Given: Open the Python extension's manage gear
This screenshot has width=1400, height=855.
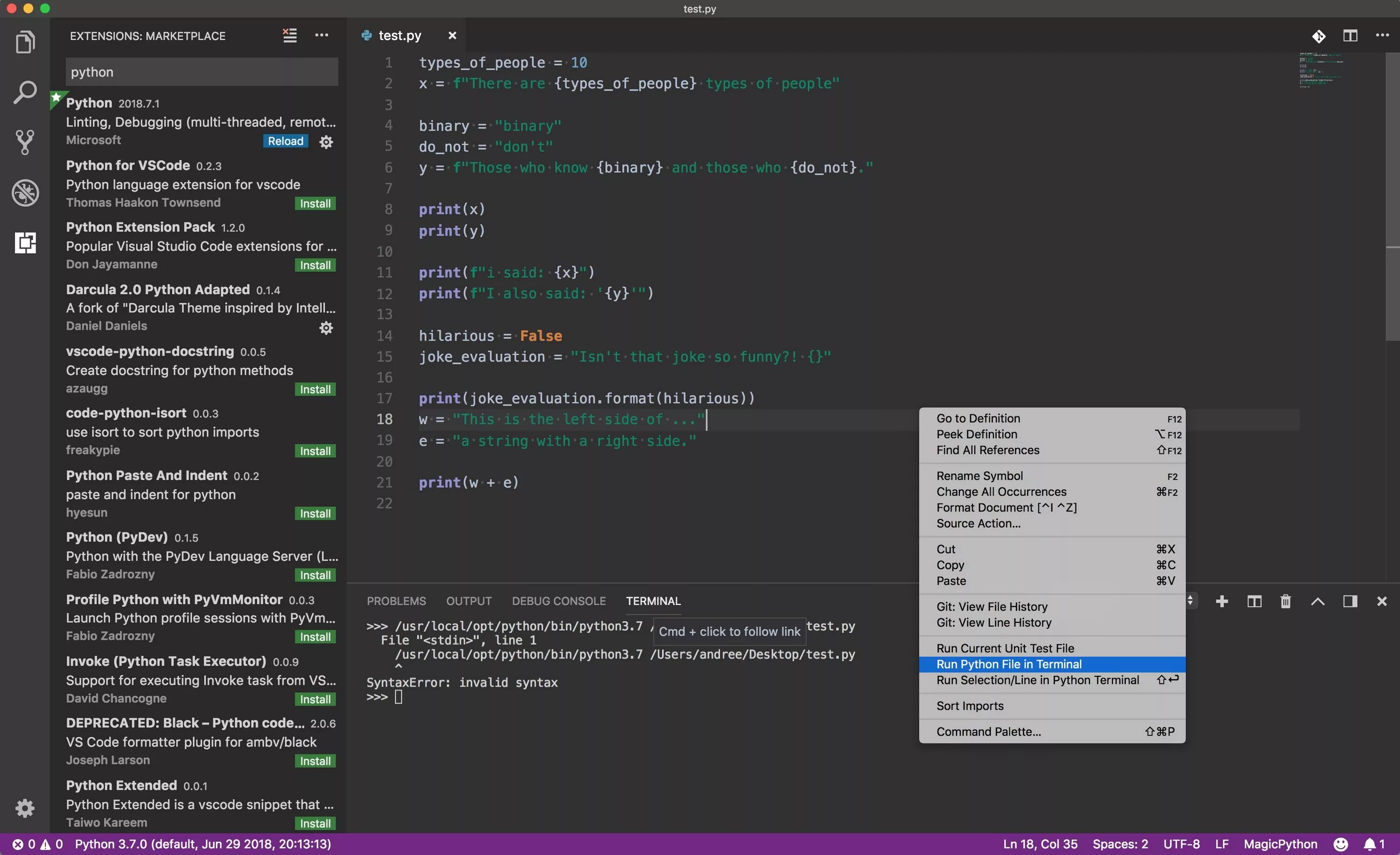Looking at the screenshot, I should point(326,141).
